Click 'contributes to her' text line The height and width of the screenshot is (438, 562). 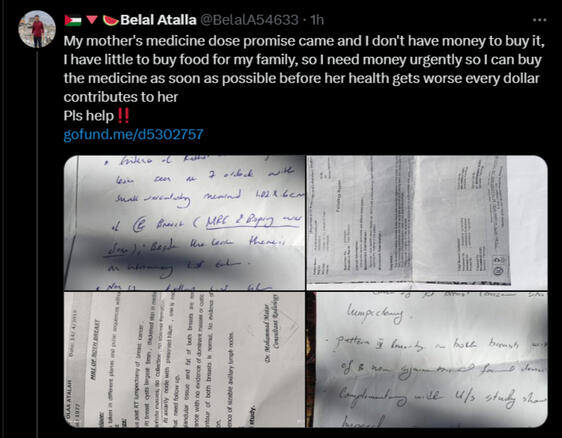coord(121,97)
